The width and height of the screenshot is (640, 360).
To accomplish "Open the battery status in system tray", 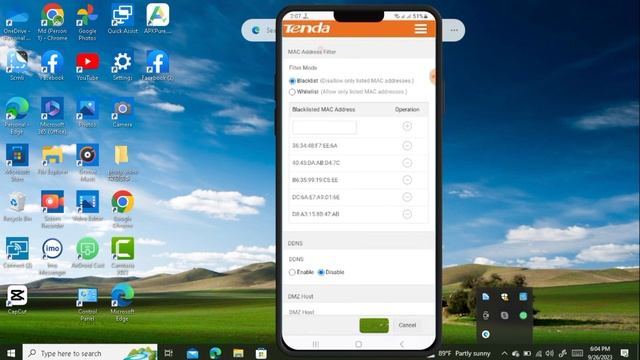I will 527,353.
